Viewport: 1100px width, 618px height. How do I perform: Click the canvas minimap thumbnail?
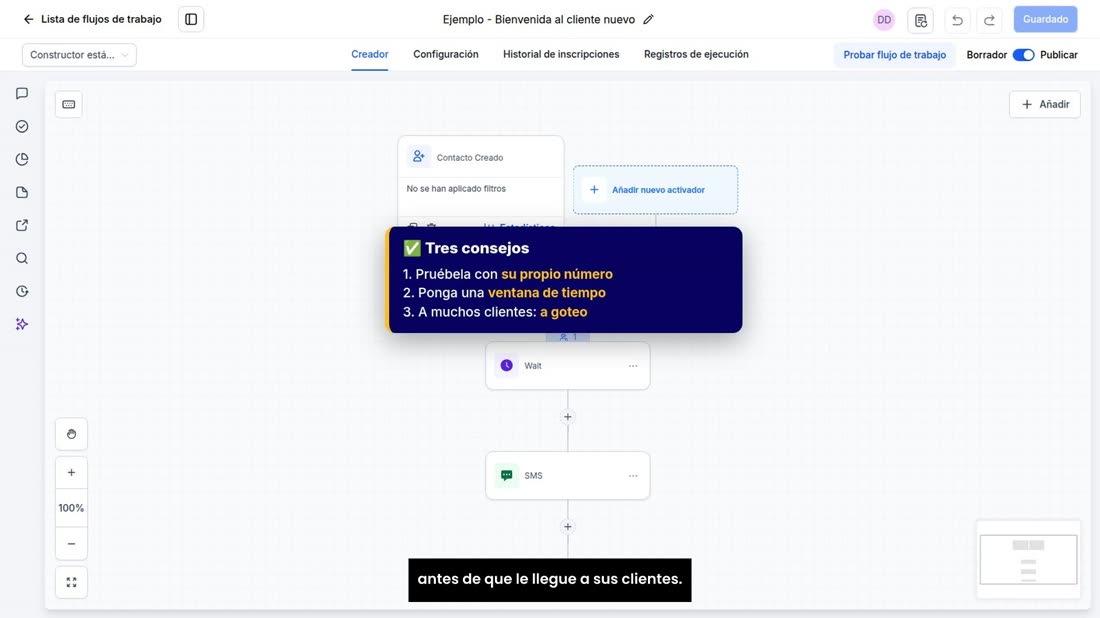coord(1028,559)
